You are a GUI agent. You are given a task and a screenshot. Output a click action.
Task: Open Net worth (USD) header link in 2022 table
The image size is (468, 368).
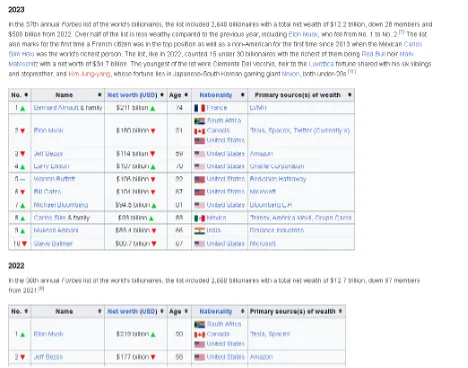132,311
